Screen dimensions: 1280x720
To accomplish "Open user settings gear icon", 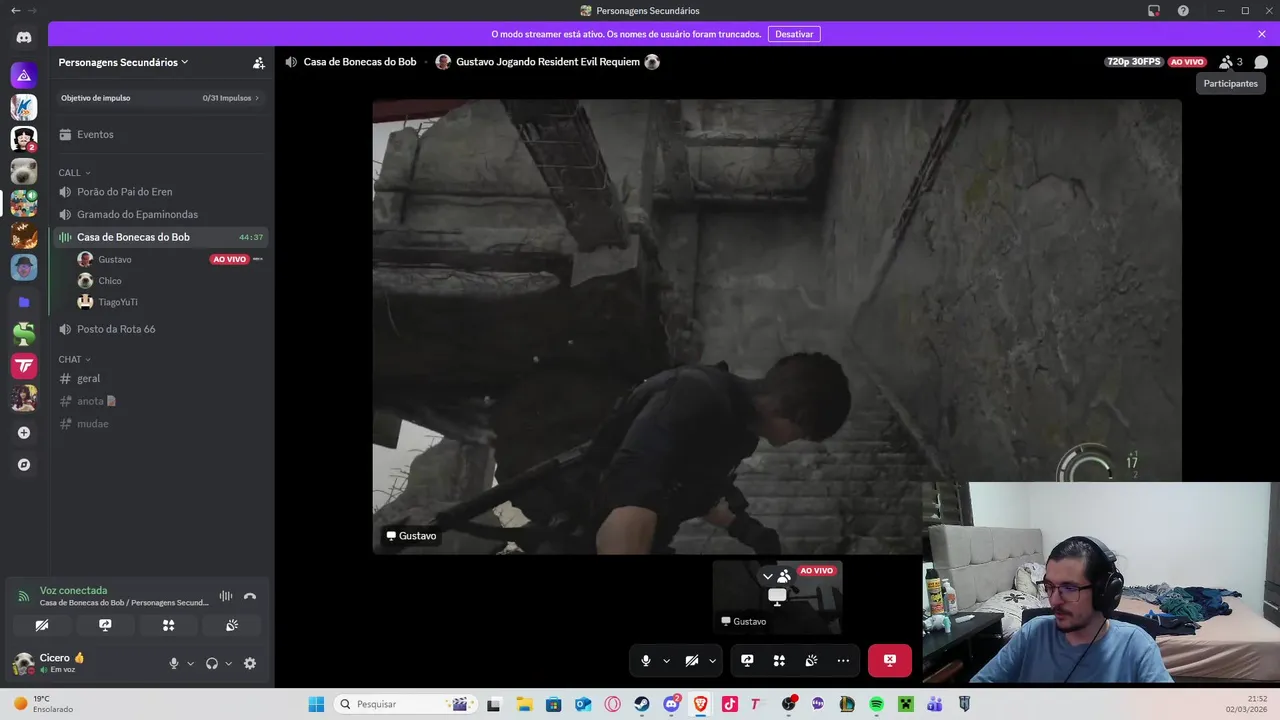I will [x=250, y=663].
